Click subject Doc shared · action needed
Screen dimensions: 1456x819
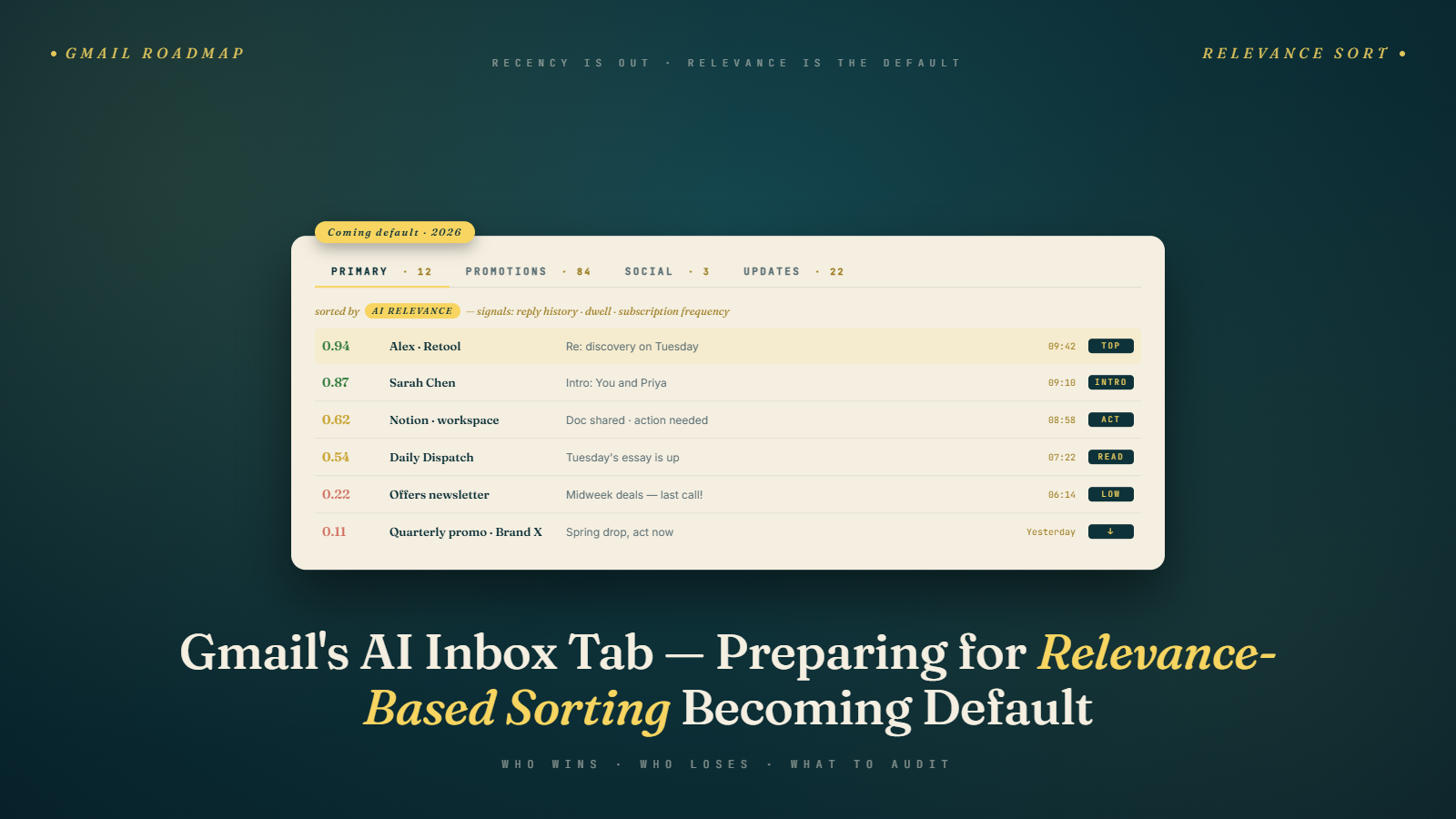(637, 420)
